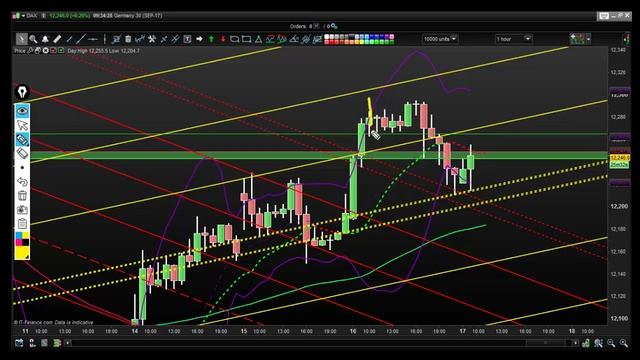Select the Fibonacci fan angle tool
The image size is (640, 360).
tap(294, 39)
